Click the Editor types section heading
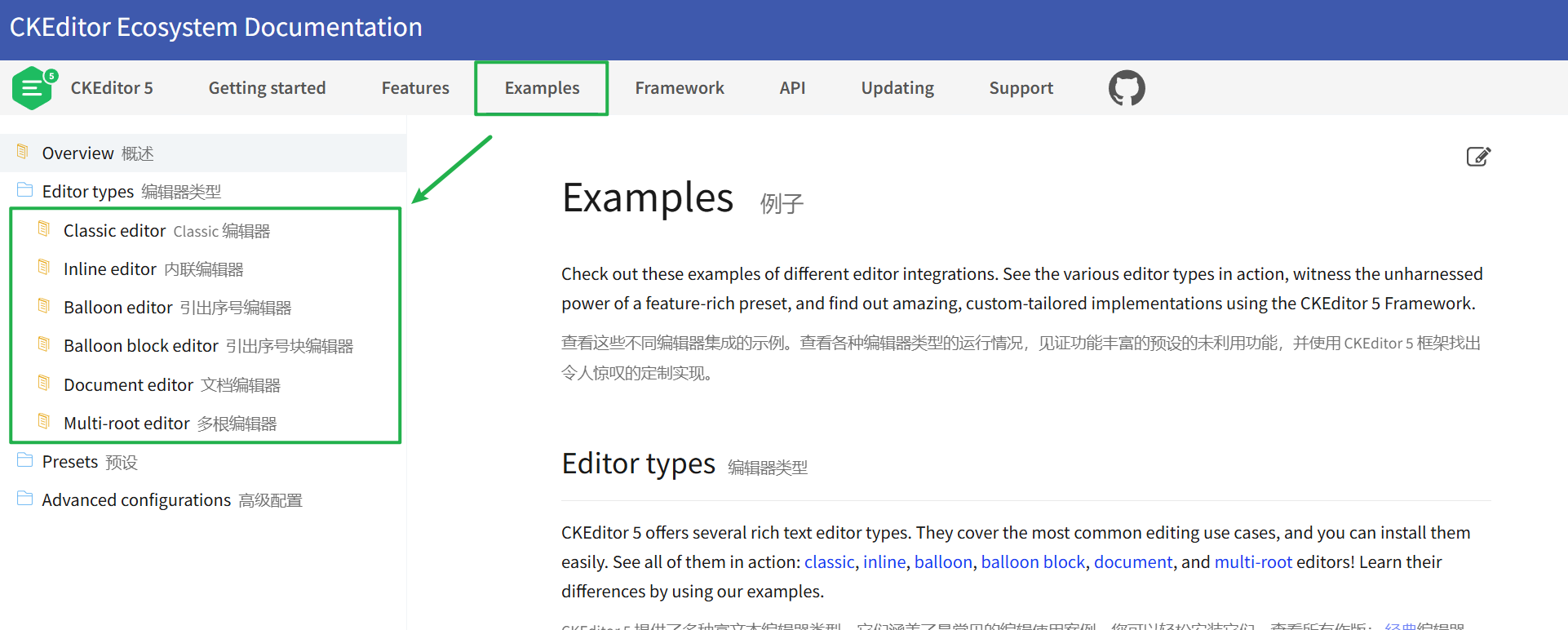 click(639, 464)
